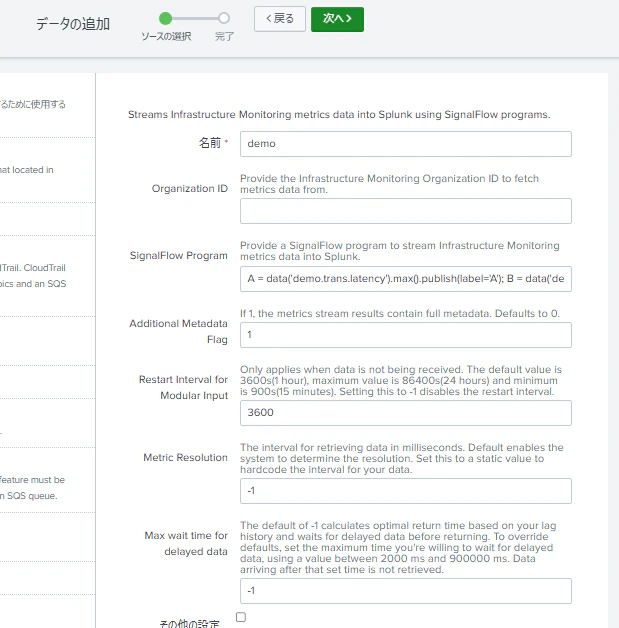Screen dimensions: 619x628
Task: Click the sidebar text ending in ために使用する
Action: 33,105
